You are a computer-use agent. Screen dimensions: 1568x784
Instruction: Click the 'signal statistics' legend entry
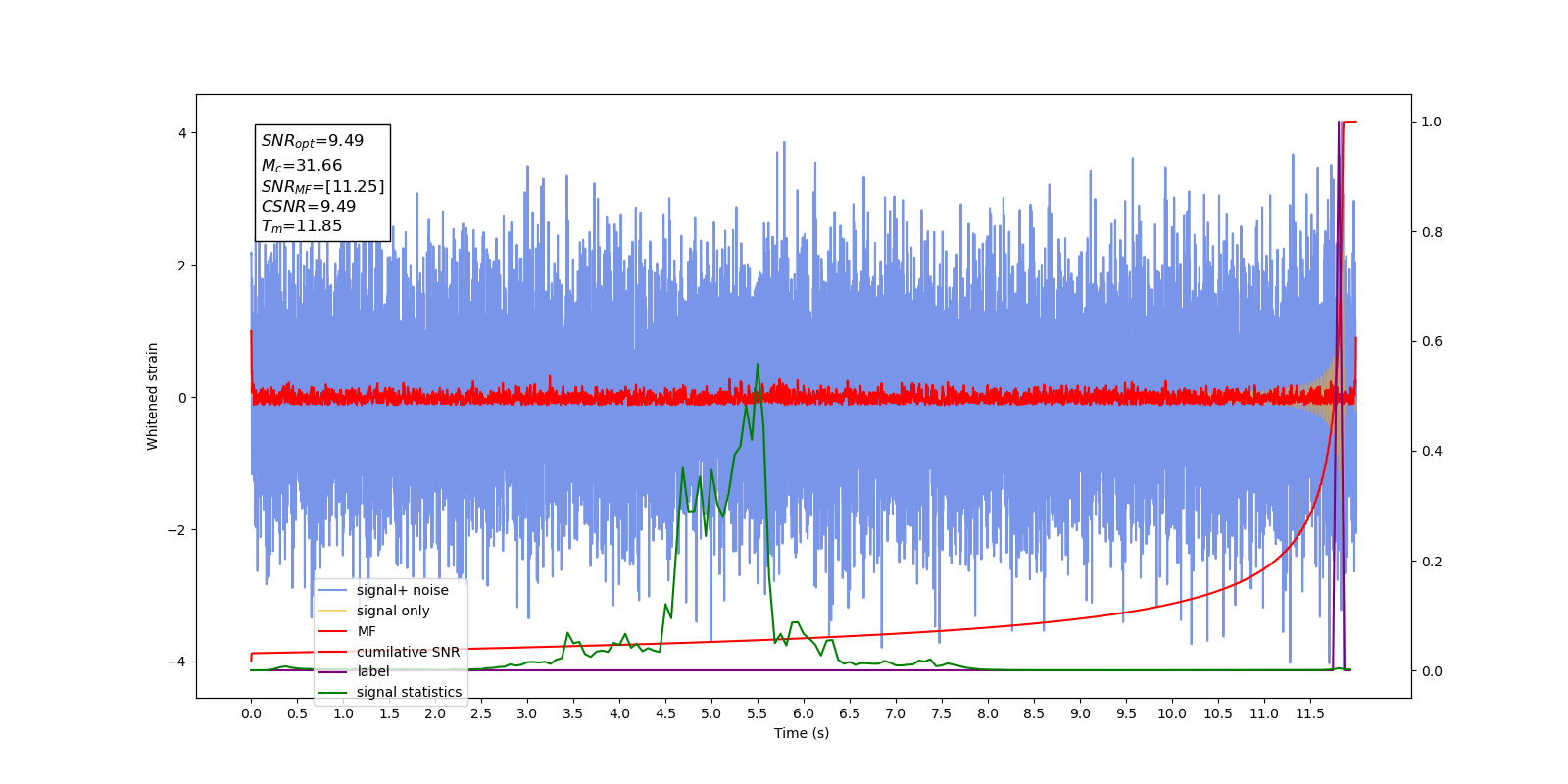[x=391, y=692]
